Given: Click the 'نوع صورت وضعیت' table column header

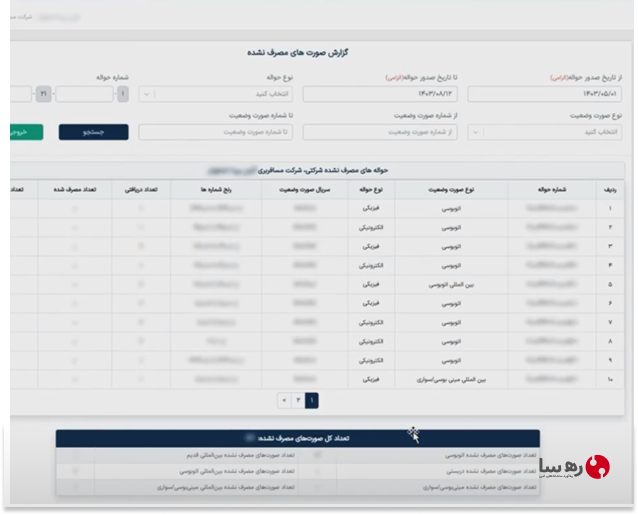Looking at the screenshot, I should 451,190.
